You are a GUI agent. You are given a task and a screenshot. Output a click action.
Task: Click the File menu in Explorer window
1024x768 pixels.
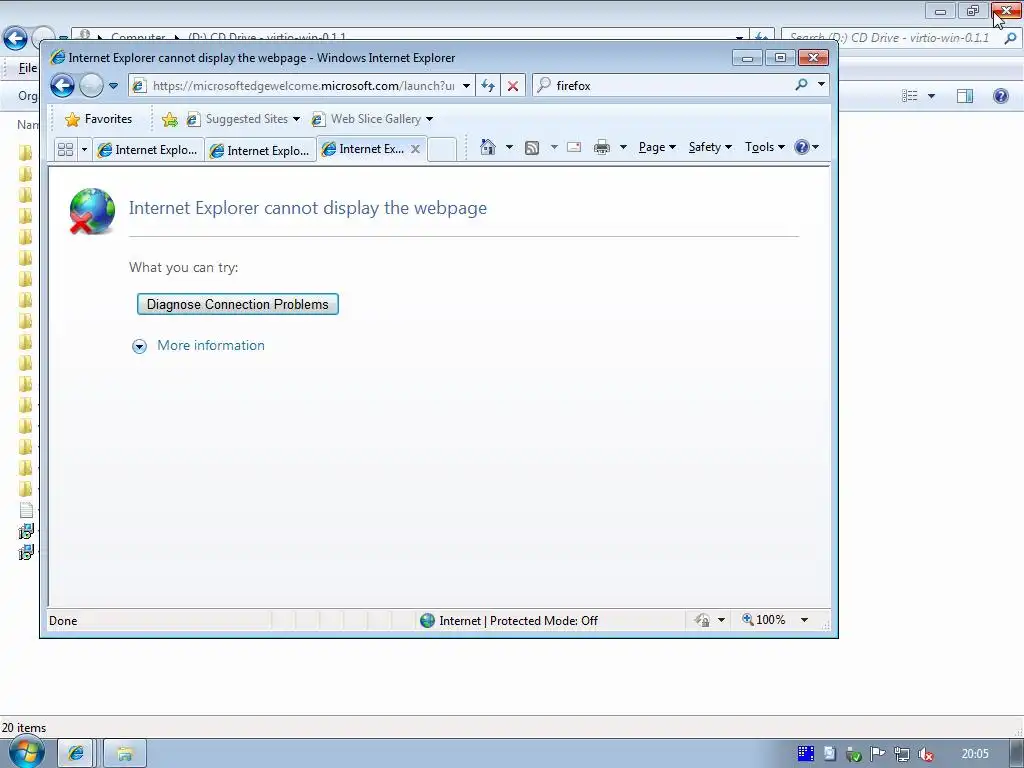[x=27, y=68]
